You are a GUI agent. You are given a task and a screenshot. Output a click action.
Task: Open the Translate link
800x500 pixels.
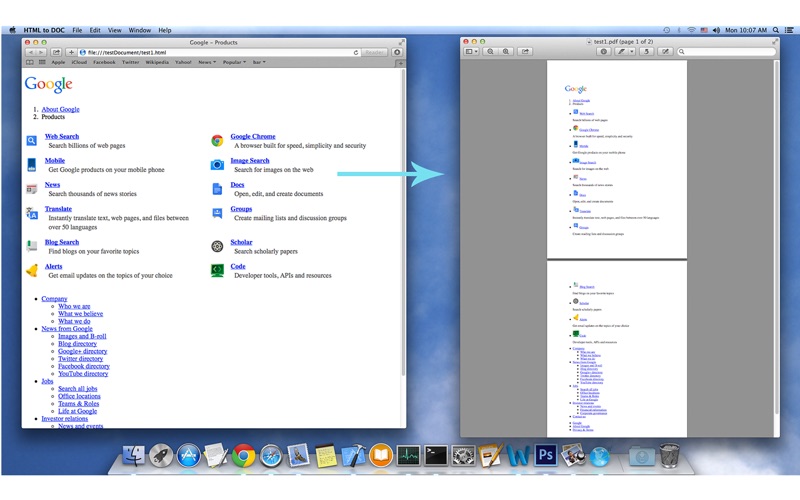pos(58,209)
